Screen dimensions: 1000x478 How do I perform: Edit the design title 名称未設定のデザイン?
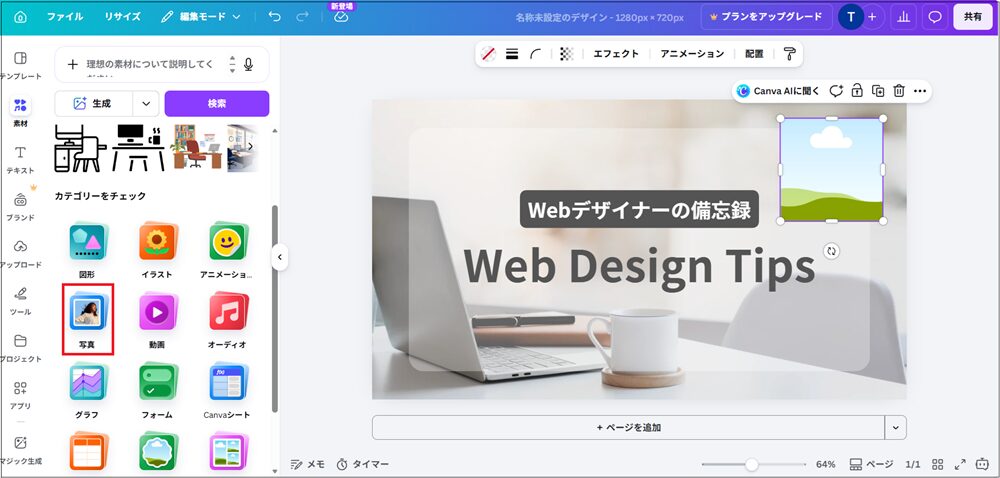tap(599, 18)
